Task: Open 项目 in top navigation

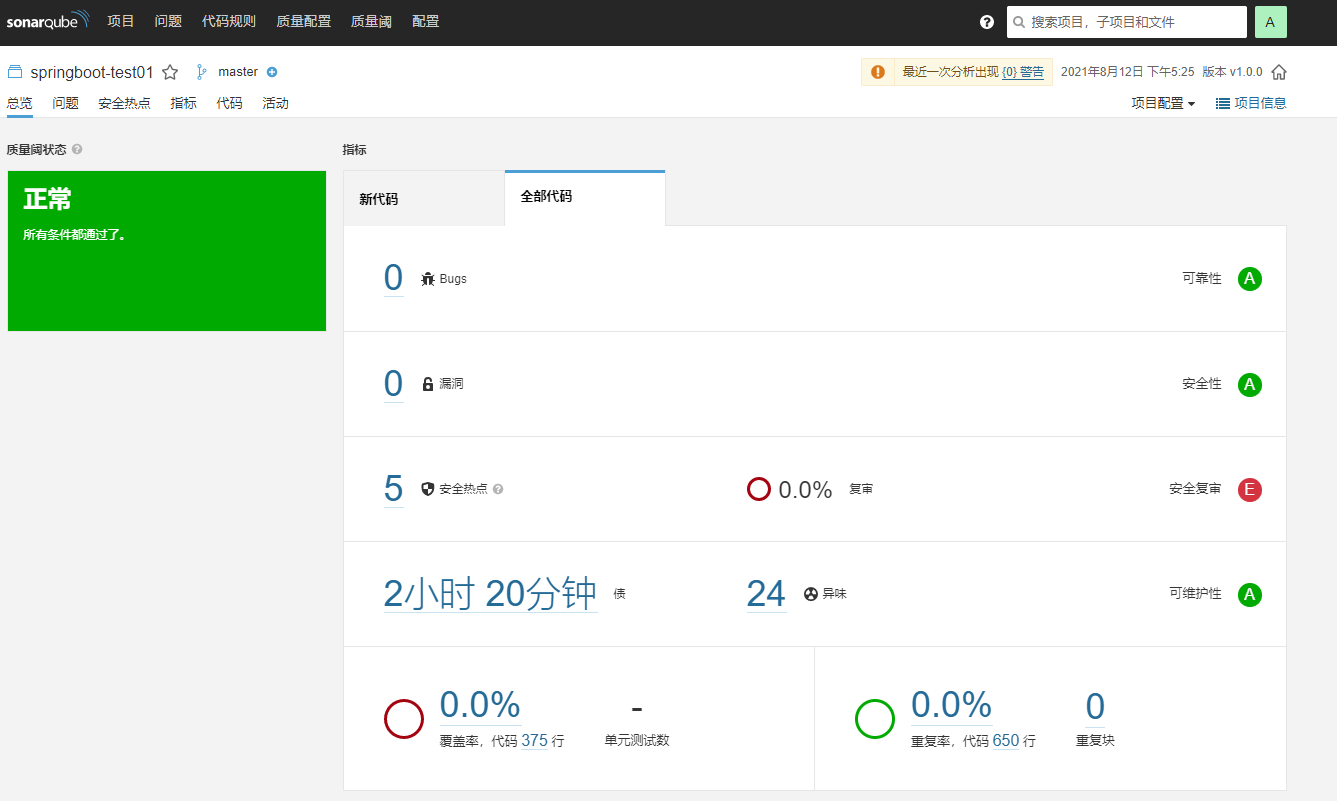Action: click(x=121, y=21)
